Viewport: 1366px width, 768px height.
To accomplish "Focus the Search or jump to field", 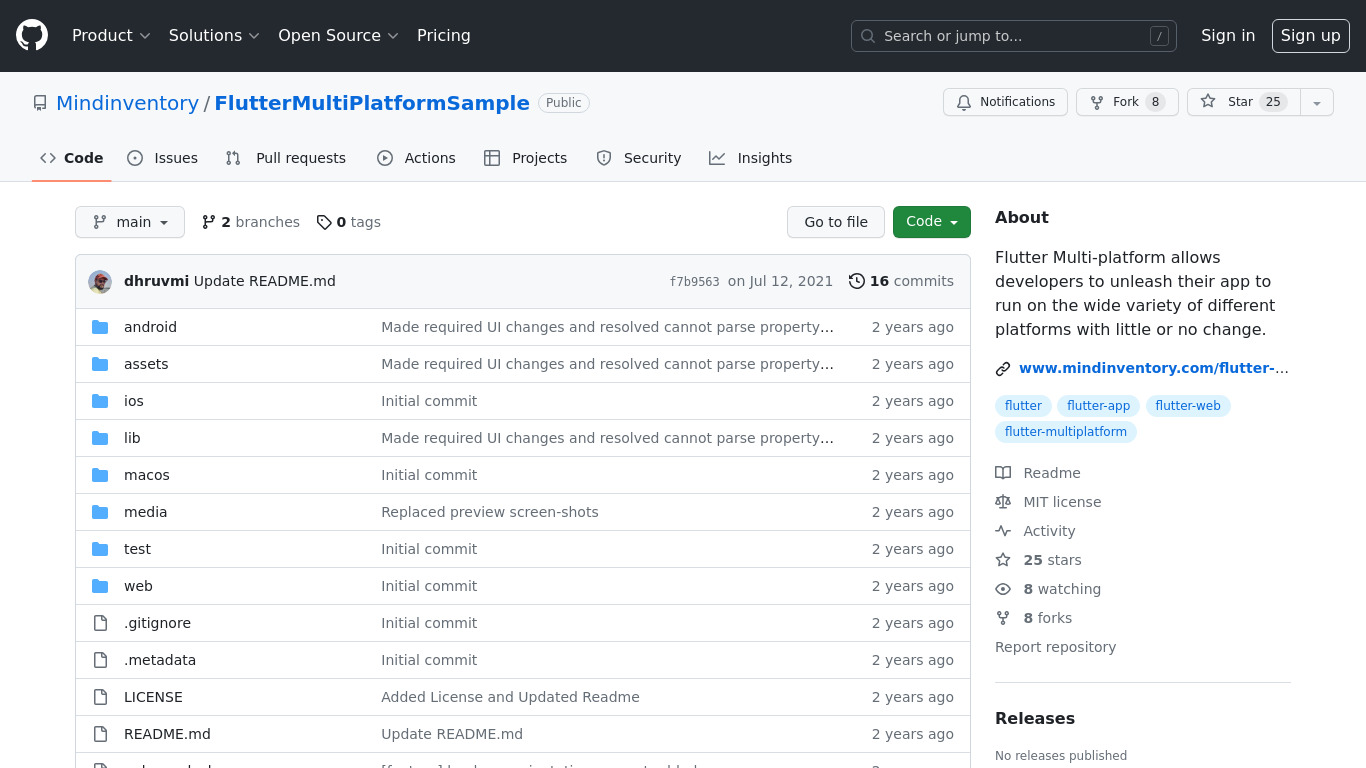I will [1014, 36].
